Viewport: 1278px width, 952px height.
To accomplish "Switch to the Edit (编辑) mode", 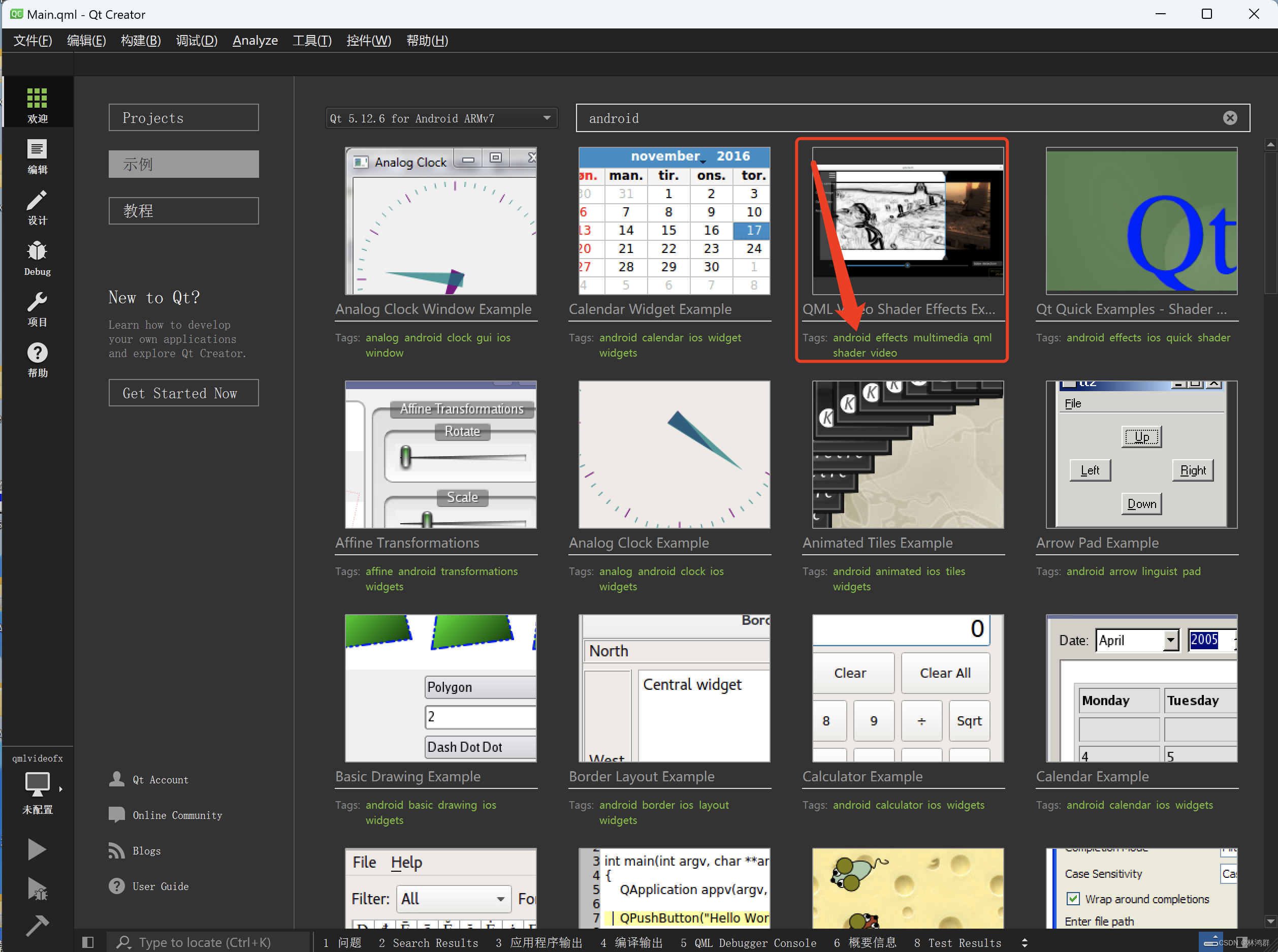I will point(38,156).
